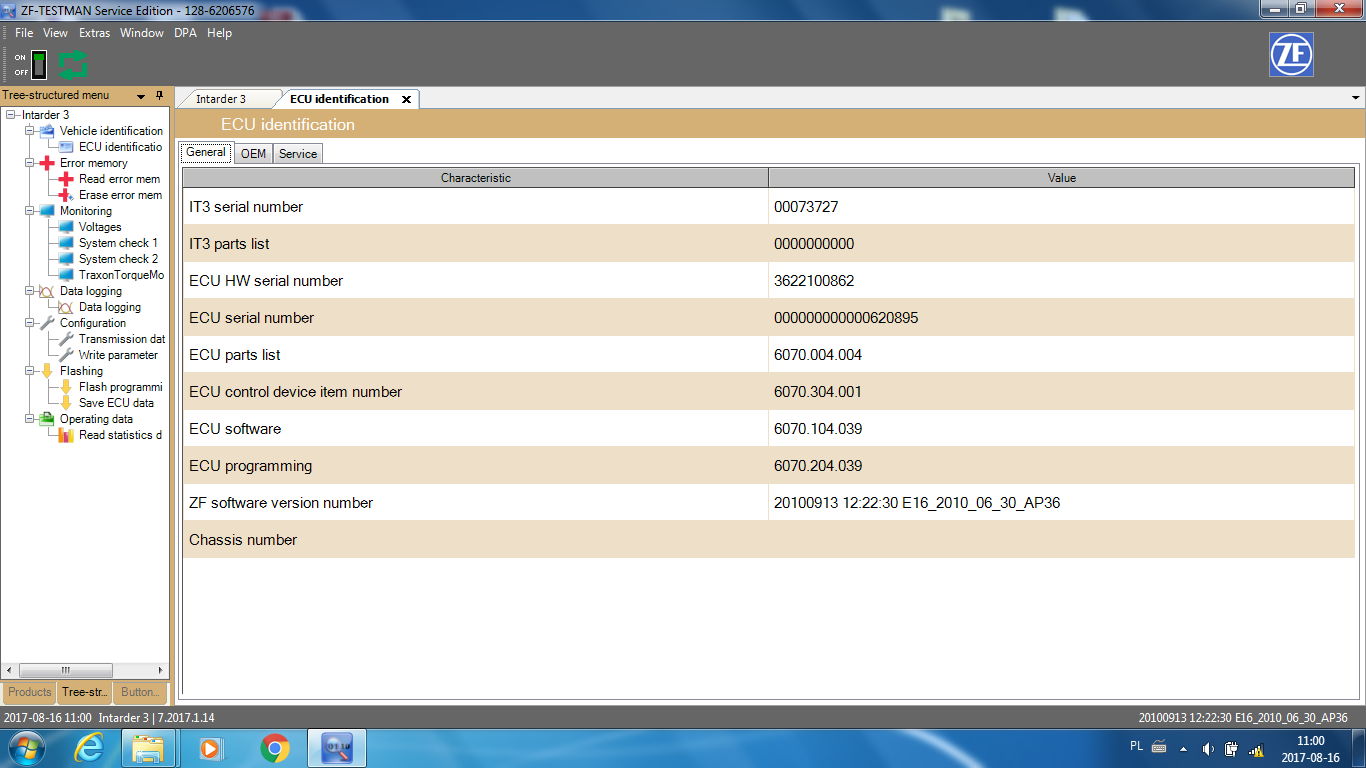1366x768 pixels.
Task: Toggle the ON/OFF connection switch
Action: coord(39,65)
